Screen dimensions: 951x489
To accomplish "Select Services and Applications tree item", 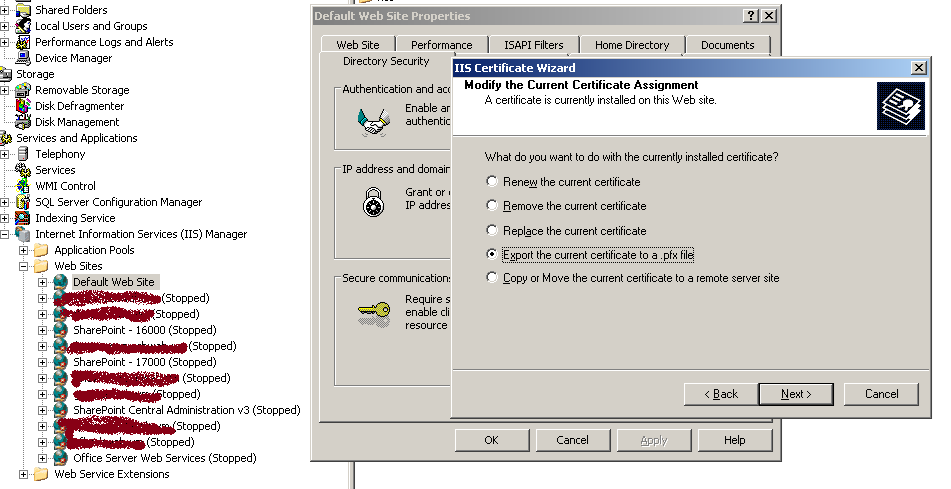I will [x=76, y=138].
